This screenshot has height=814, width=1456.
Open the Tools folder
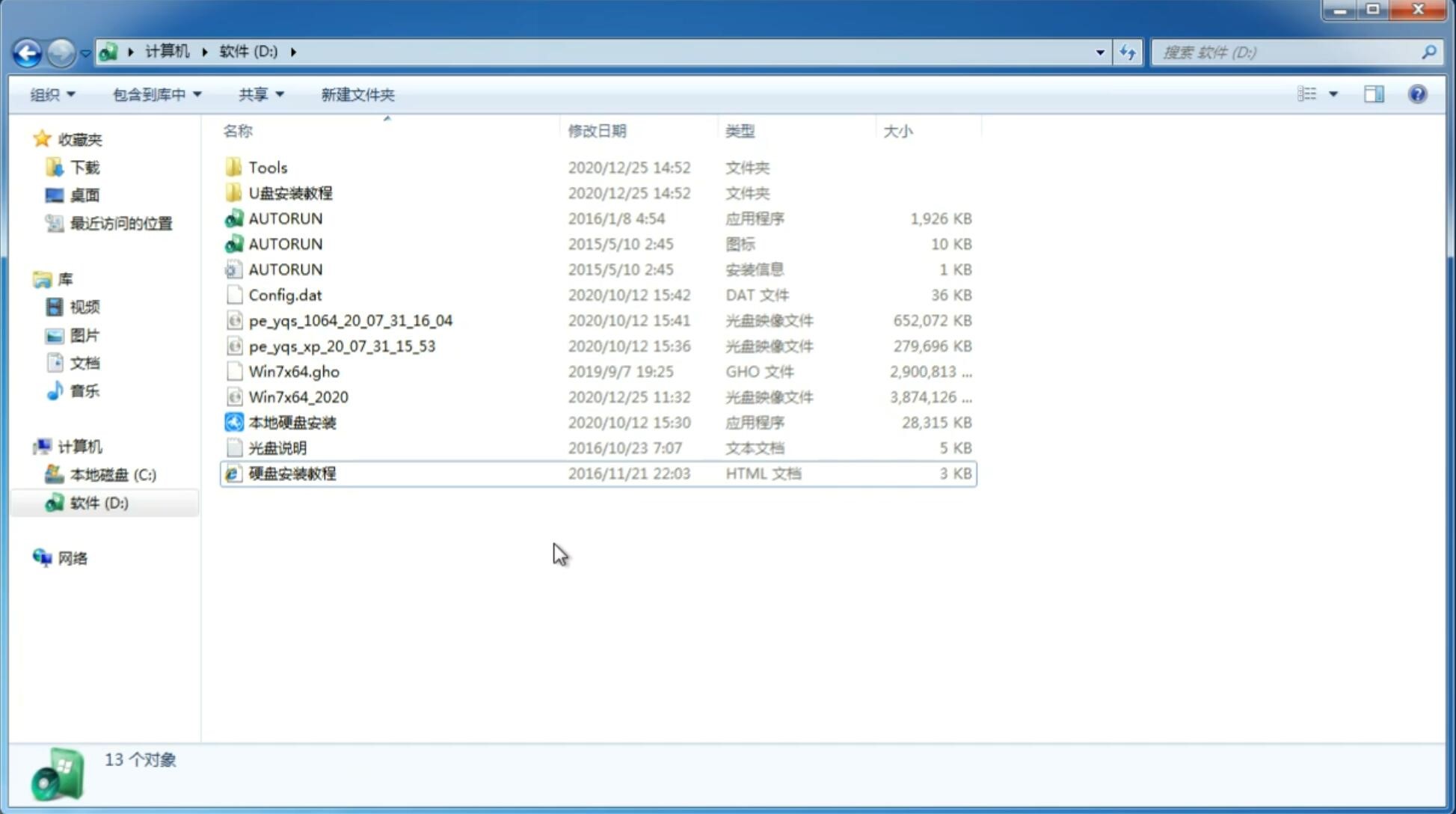point(267,167)
